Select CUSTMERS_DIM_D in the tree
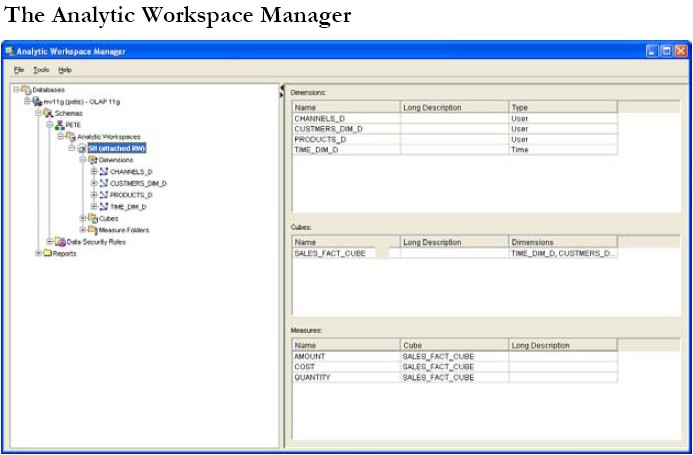Screen dimensions: 693x455 (x=138, y=183)
